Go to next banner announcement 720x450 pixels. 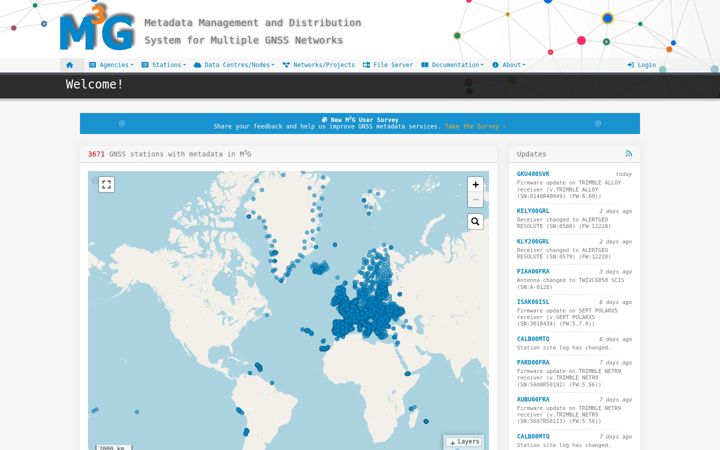click(598, 124)
